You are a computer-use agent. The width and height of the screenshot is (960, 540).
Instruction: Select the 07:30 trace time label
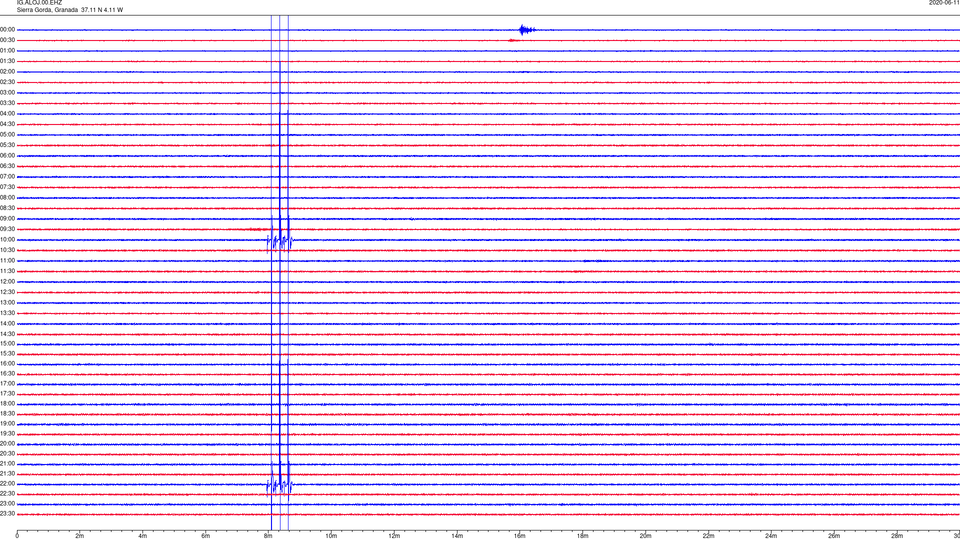[x=7, y=187]
